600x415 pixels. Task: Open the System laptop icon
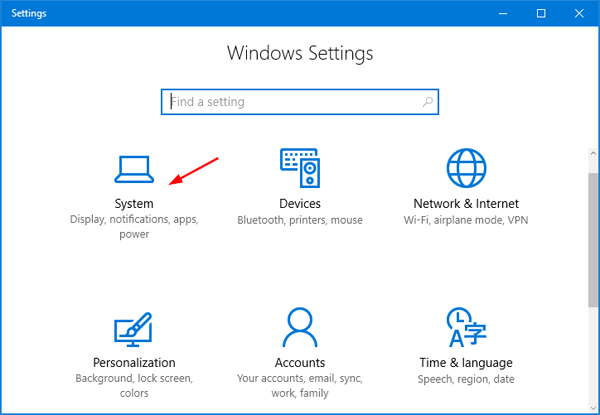tap(134, 169)
